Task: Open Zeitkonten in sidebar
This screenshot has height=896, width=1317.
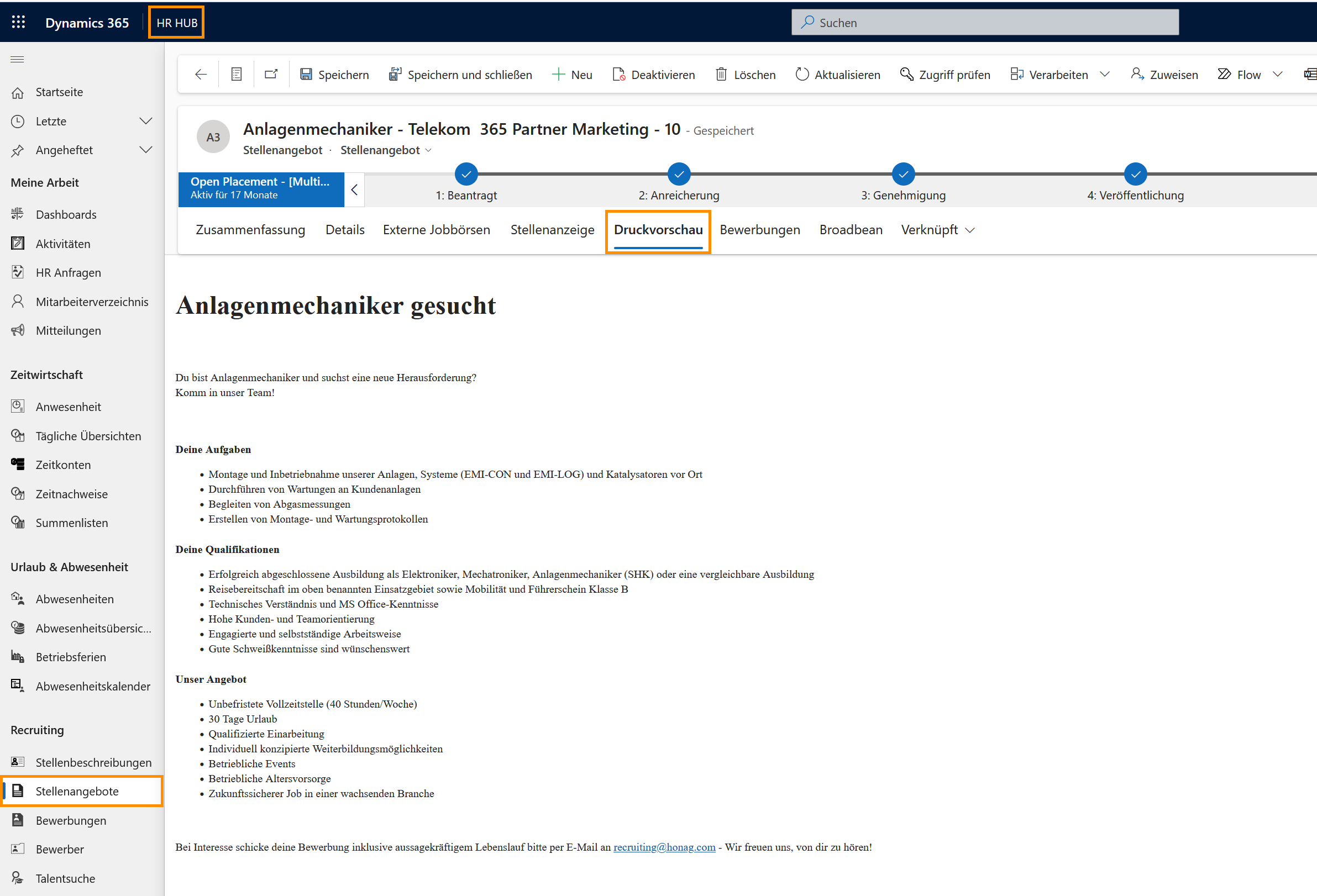Action: pos(63,465)
